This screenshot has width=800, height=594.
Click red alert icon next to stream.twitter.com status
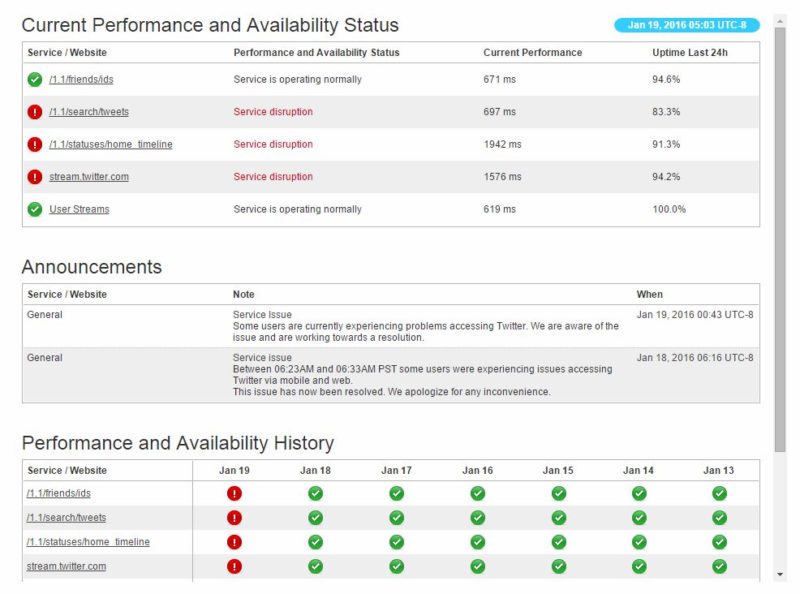click(35, 177)
